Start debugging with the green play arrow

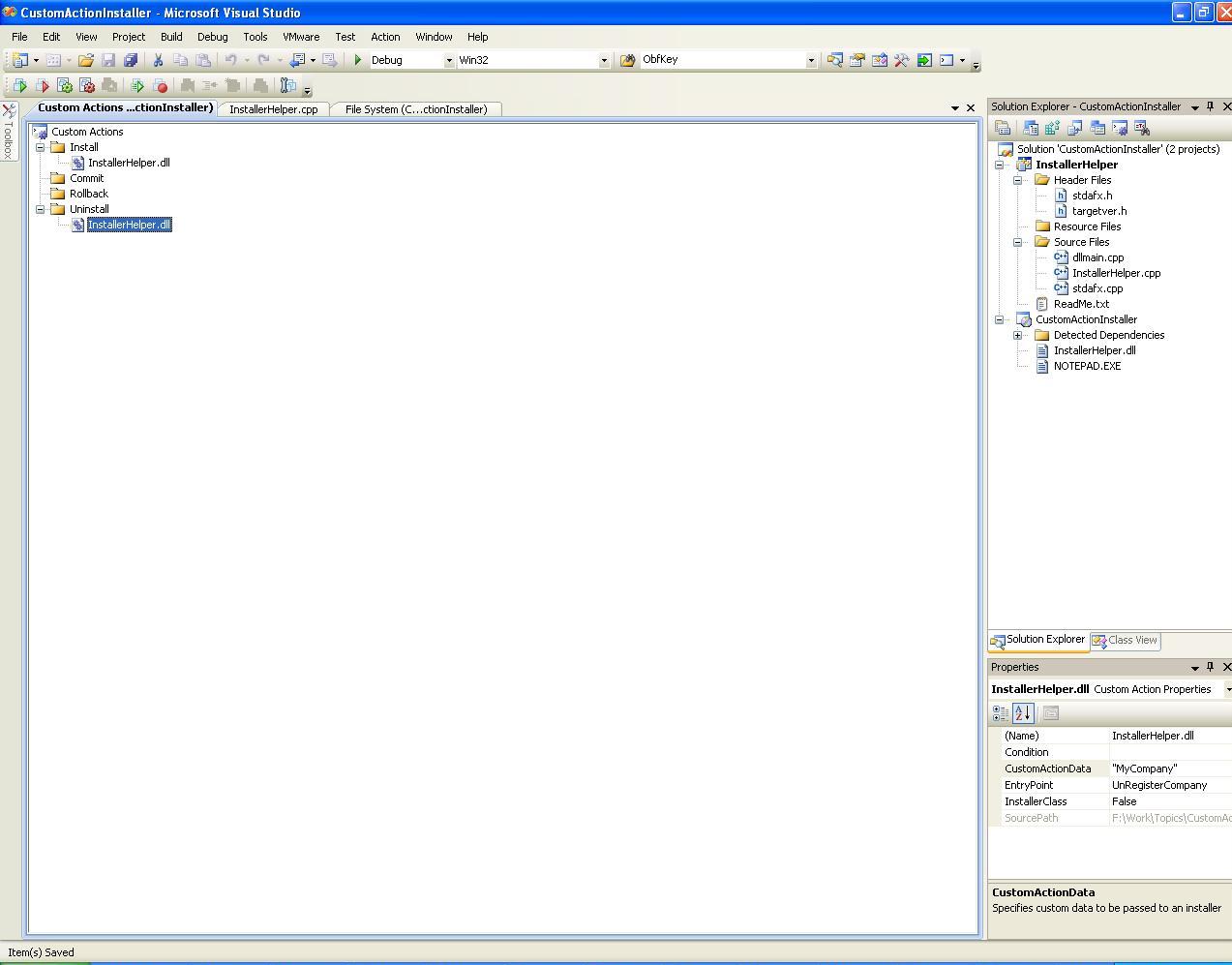click(358, 60)
